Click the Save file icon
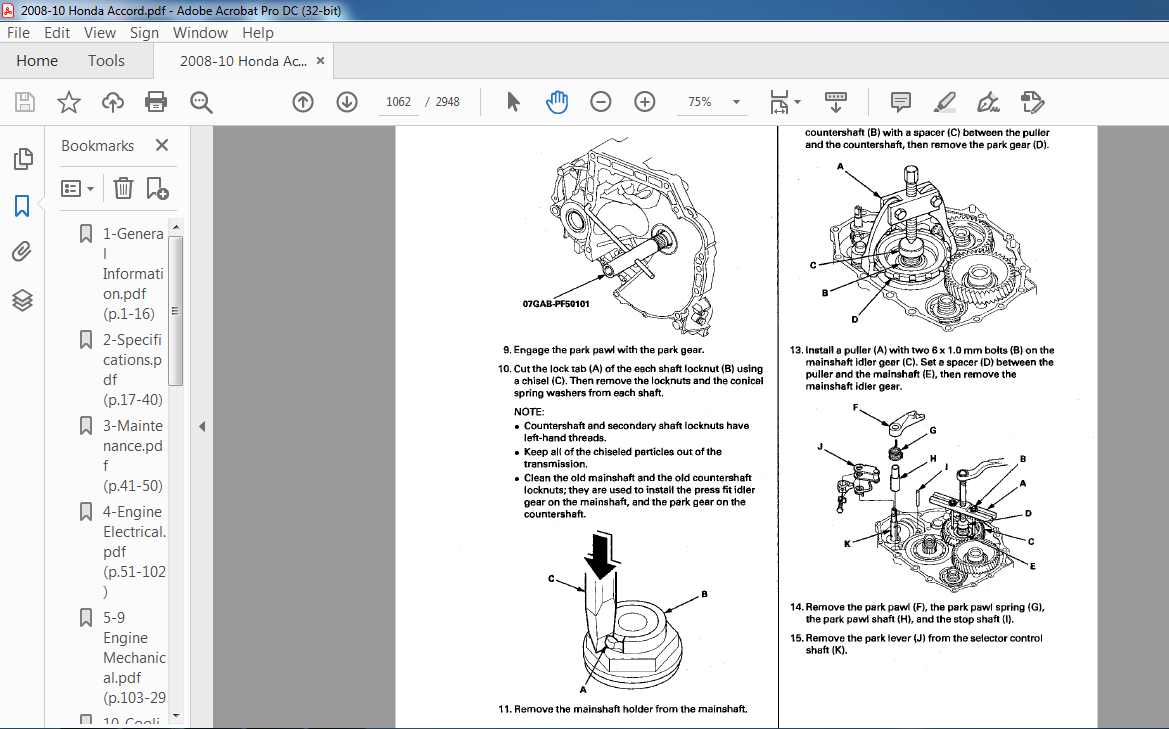The height and width of the screenshot is (729, 1169). coord(25,102)
